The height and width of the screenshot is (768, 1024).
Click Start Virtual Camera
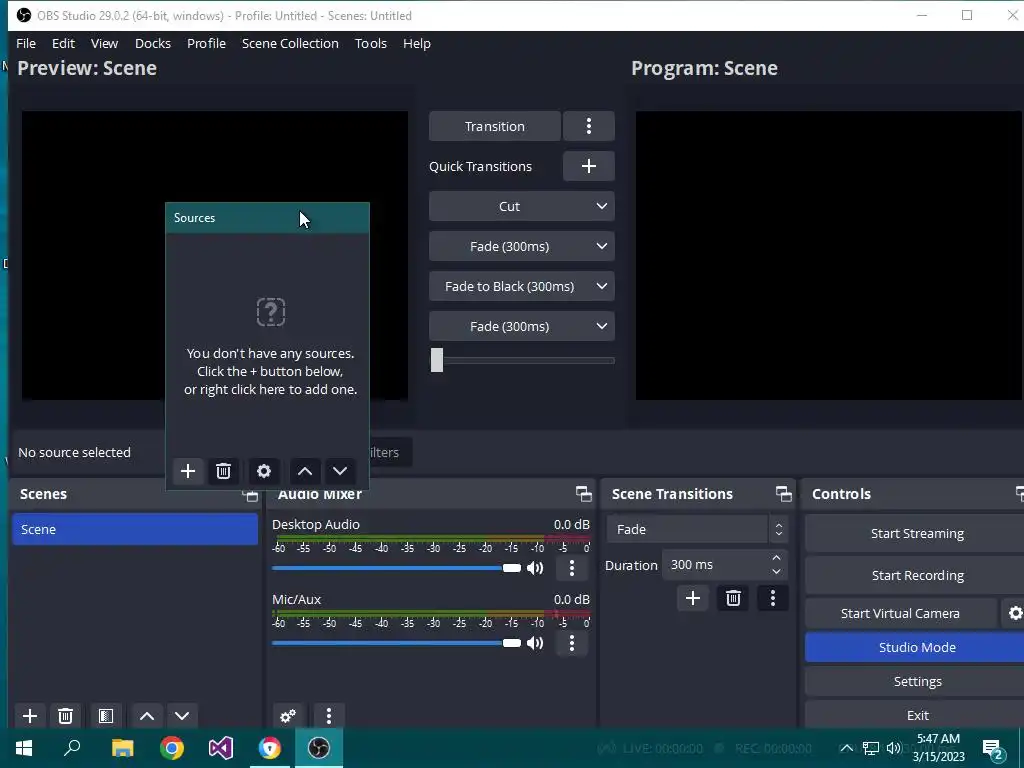[x=901, y=613]
